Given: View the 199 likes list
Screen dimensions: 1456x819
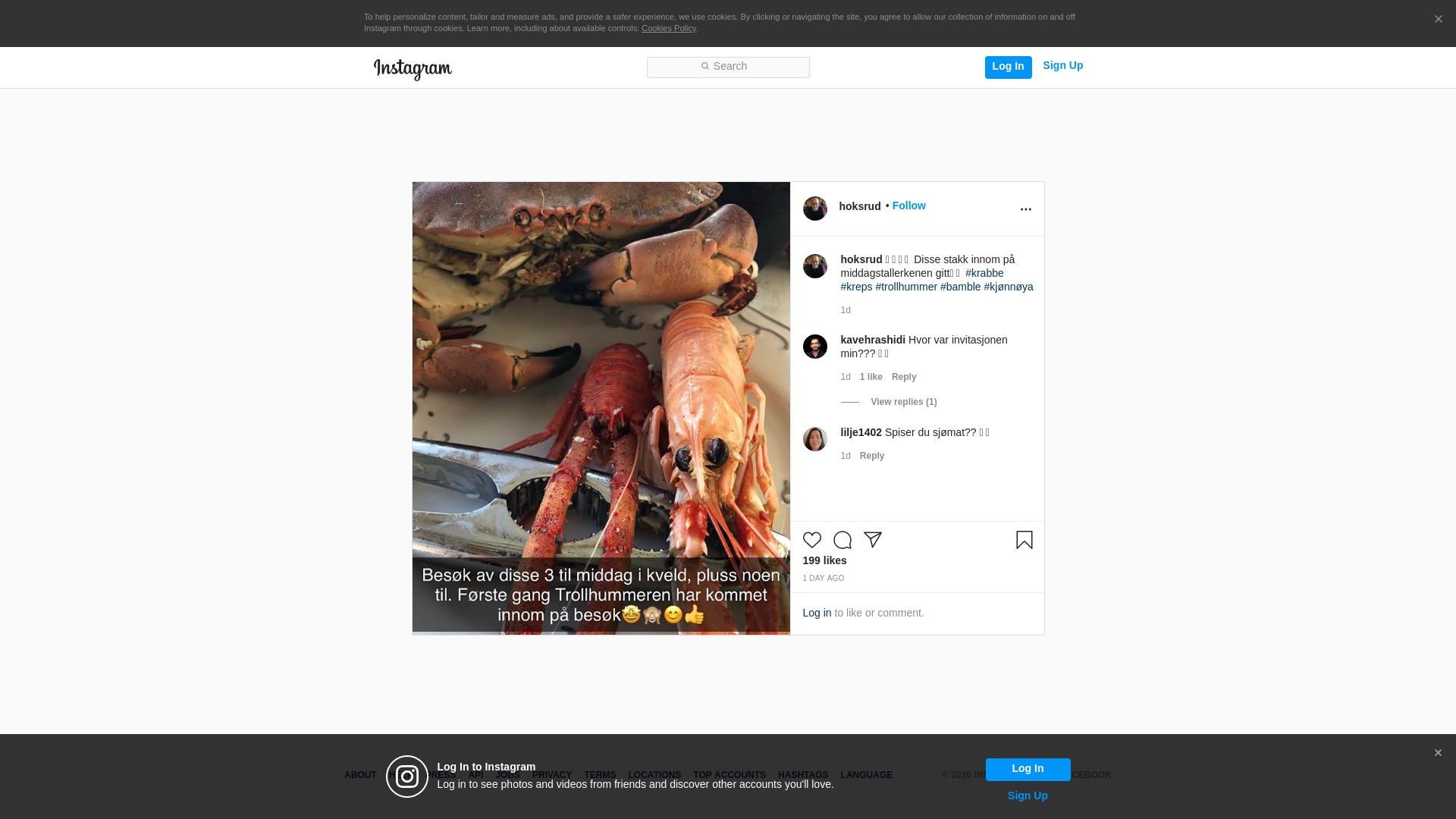Looking at the screenshot, I should [824, 560].
